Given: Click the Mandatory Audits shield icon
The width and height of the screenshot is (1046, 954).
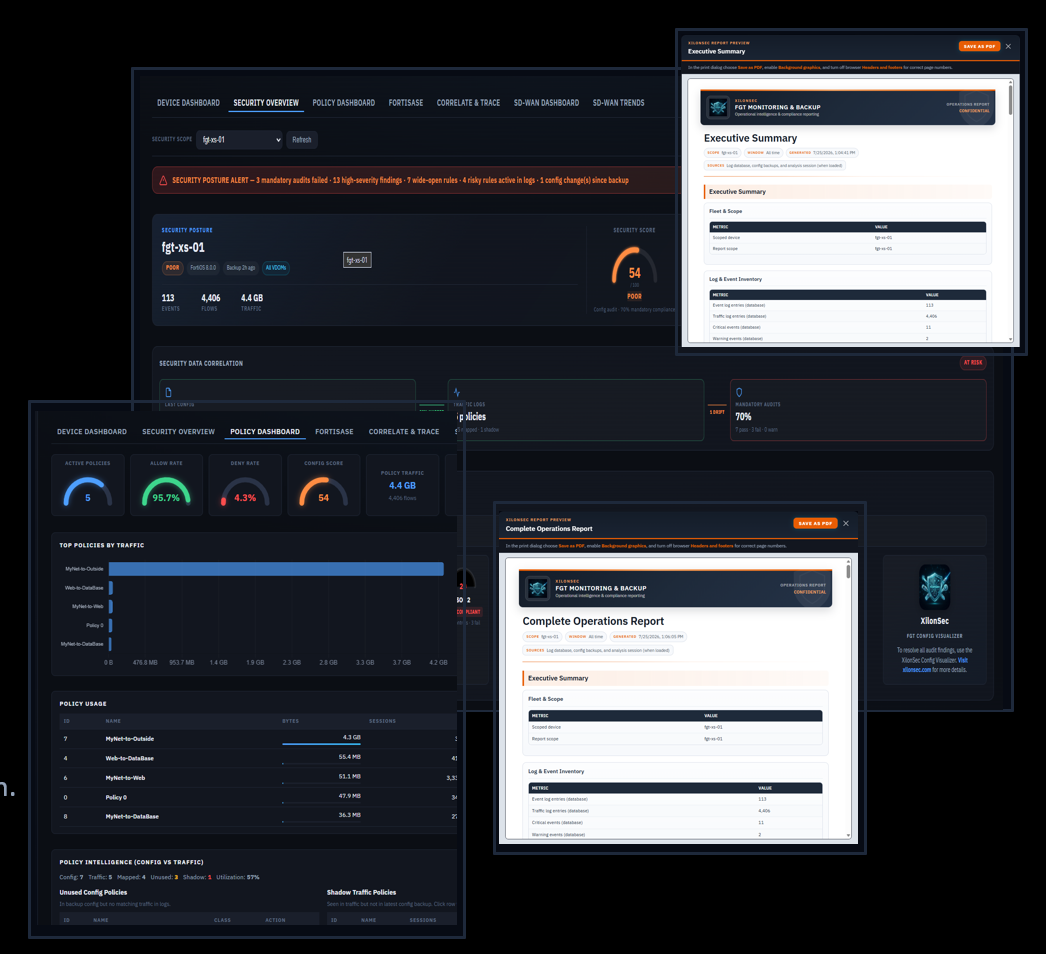Looking at the screenshot, I should (738, 392).
